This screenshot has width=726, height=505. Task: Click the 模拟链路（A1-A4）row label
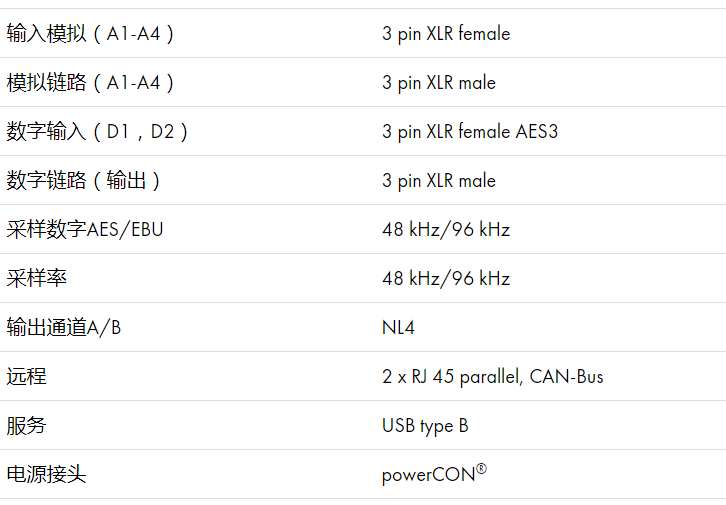coord(90,83)
